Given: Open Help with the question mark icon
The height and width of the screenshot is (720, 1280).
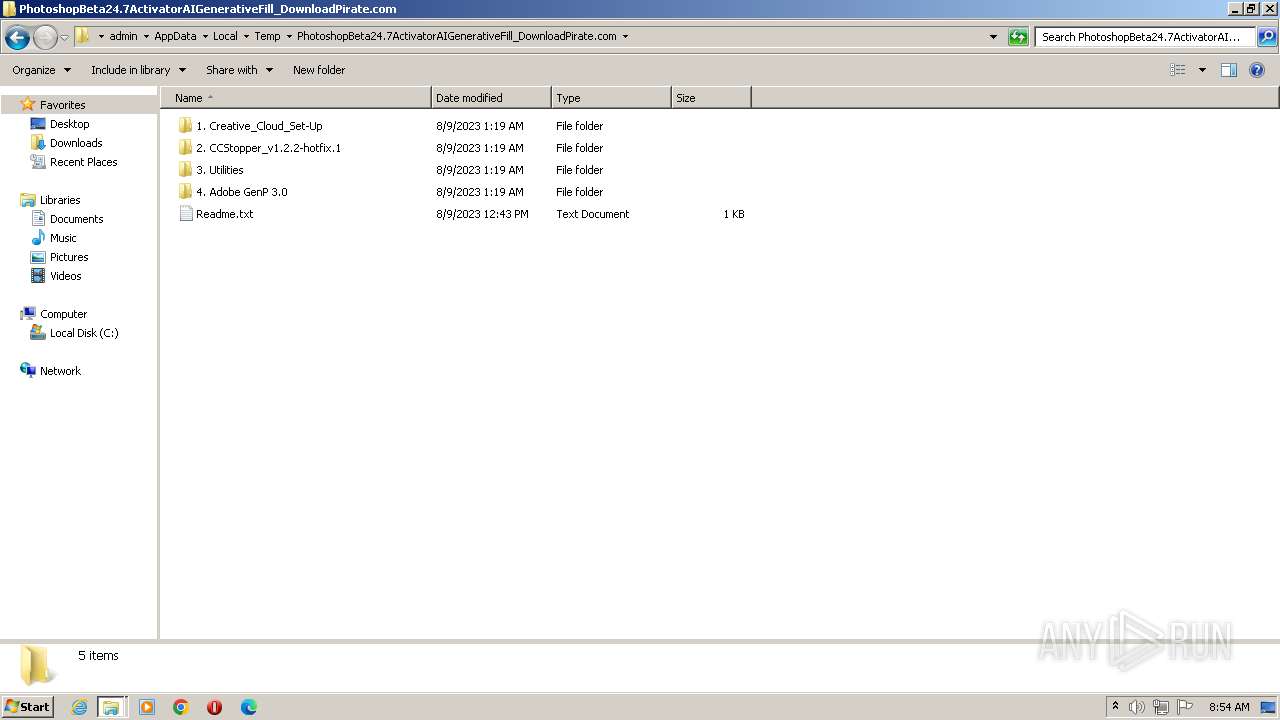Looking at the screenshot, I should tap(1257, 70).
